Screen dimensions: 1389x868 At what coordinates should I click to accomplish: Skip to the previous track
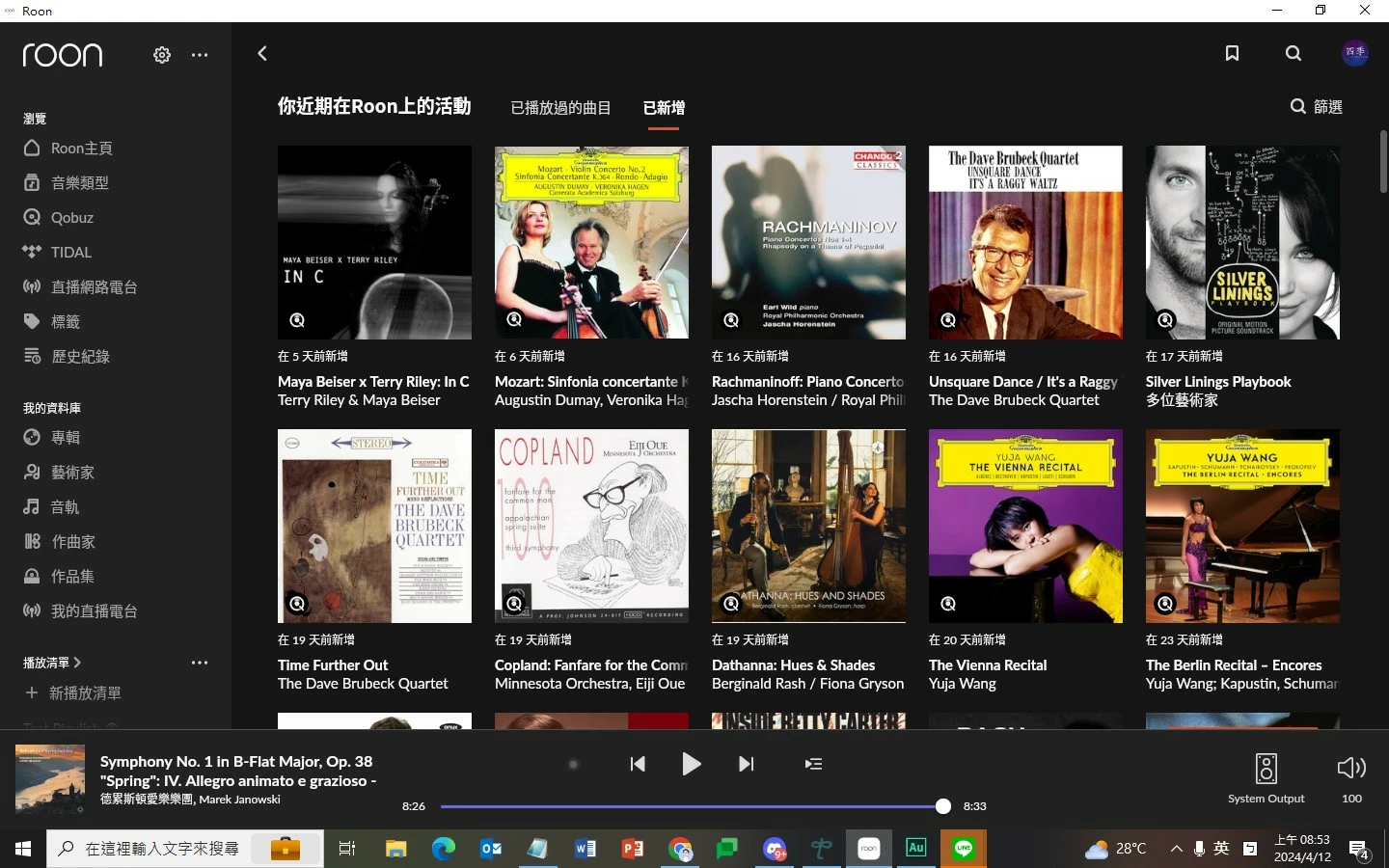coord(638,764)
